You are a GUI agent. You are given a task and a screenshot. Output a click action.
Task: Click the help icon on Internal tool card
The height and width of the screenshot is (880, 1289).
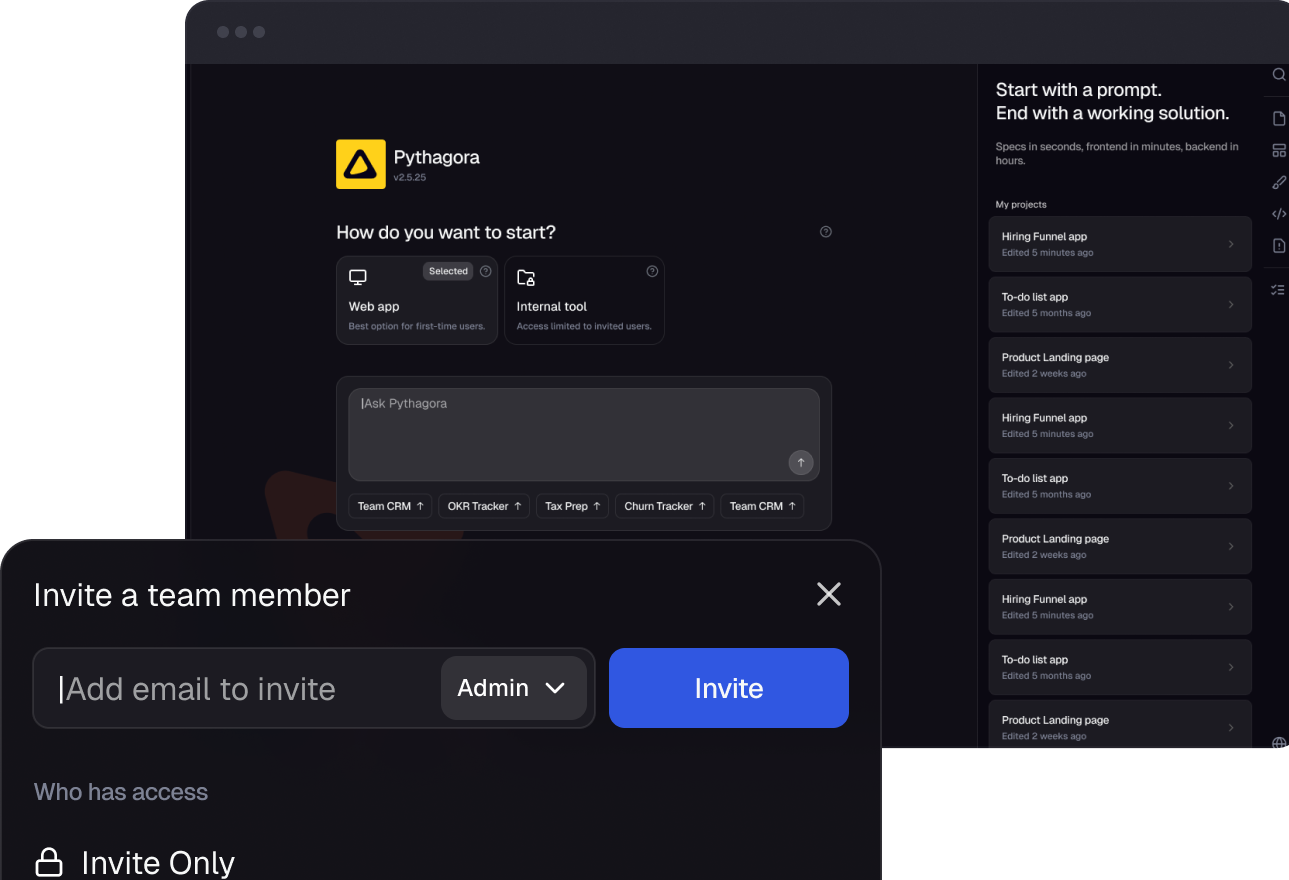(x=653, y=271)
